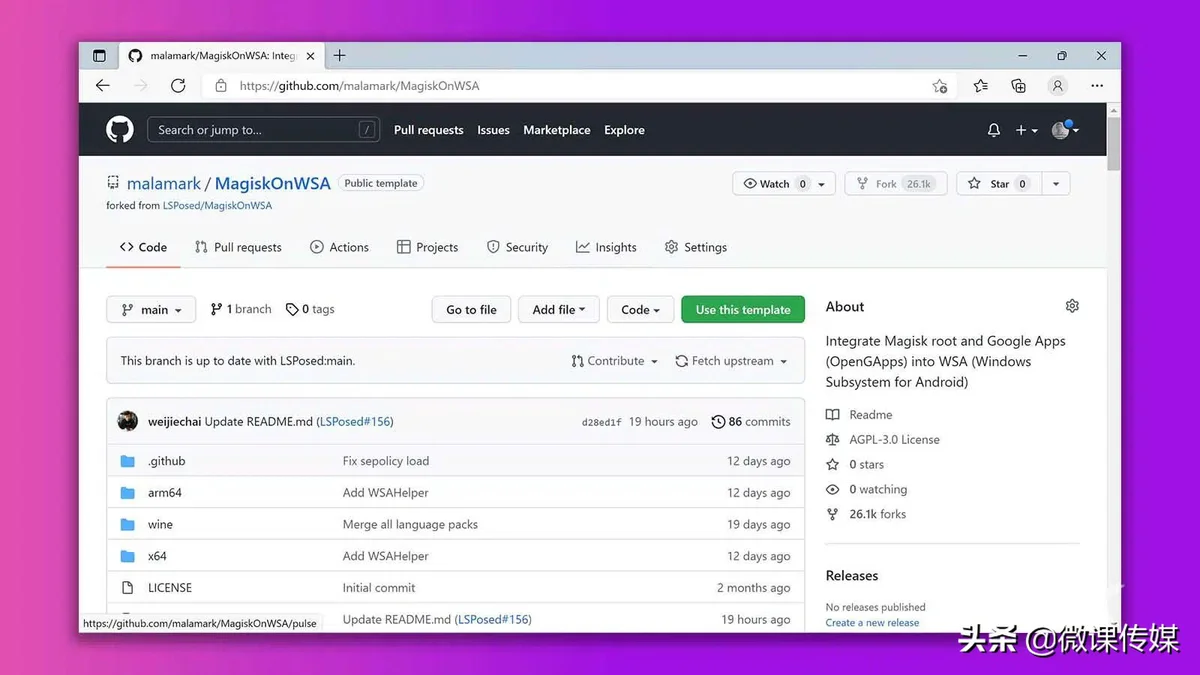Click the x64 folder icon
The image size is (1200, 675).
127,556
